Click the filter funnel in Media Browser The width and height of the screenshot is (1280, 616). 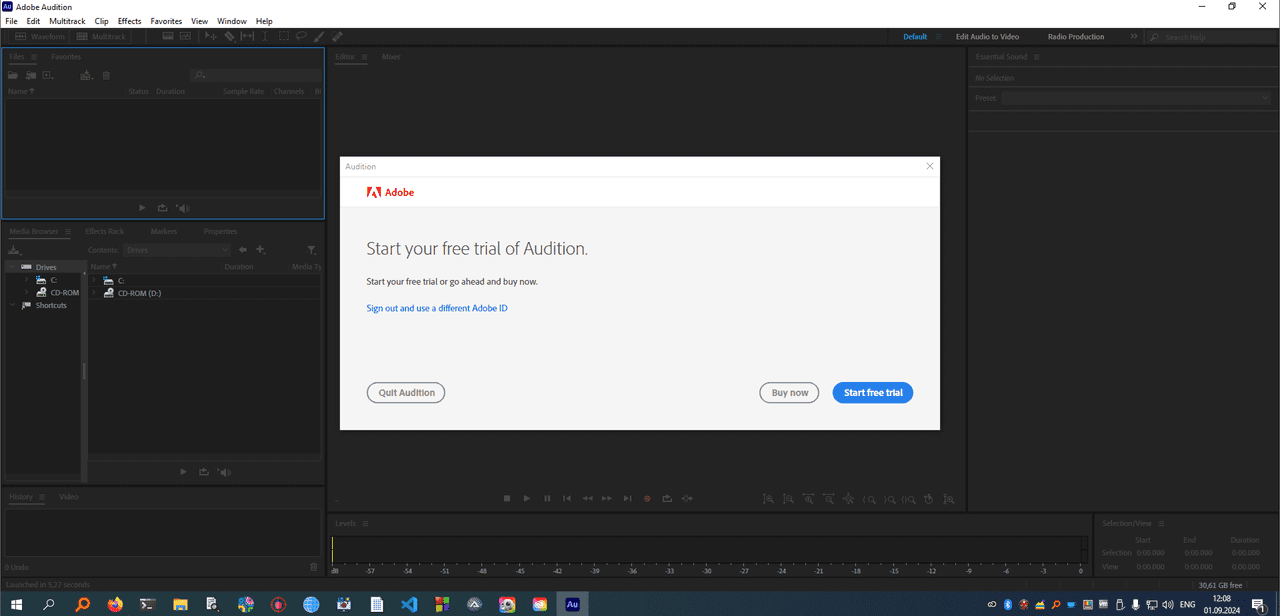point(311,250)
